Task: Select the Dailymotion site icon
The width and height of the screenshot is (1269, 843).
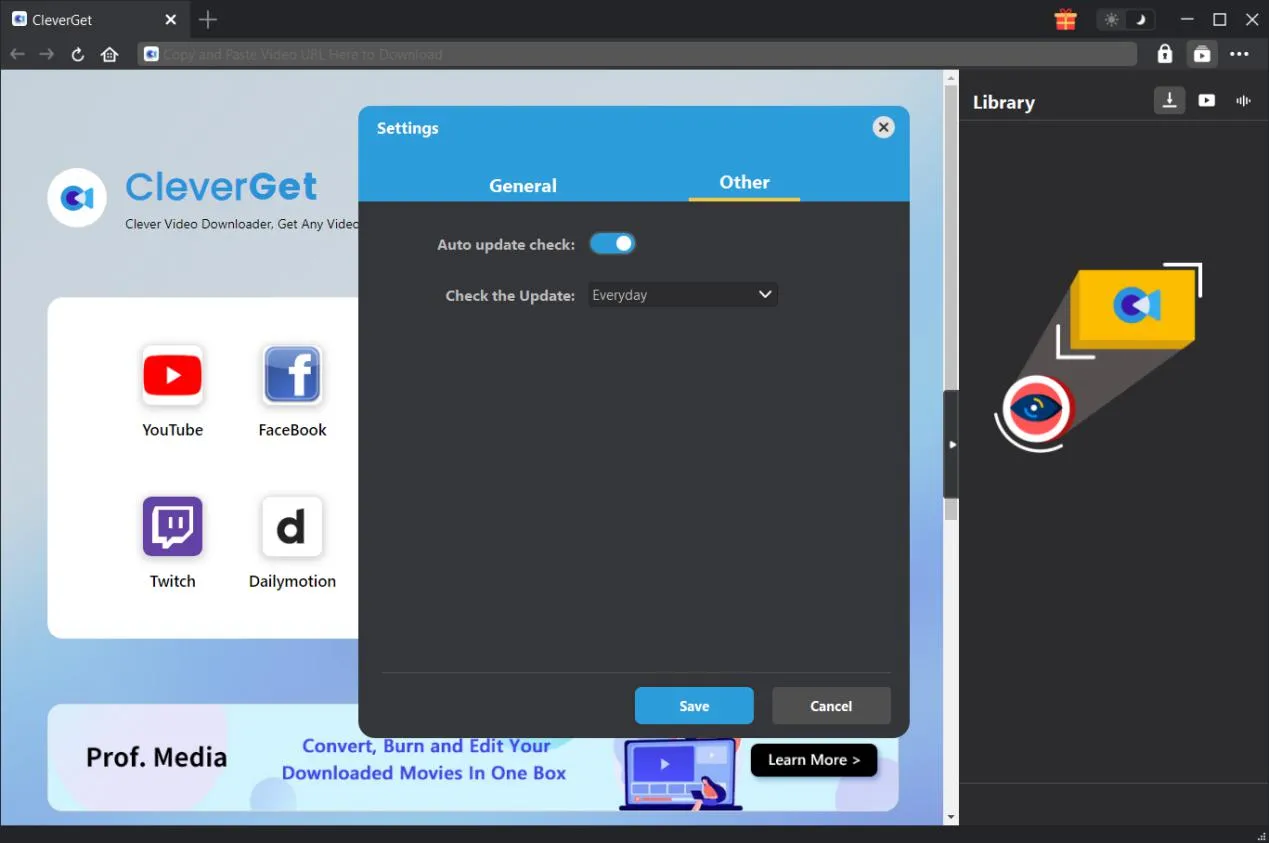Action: coord(292,527)
